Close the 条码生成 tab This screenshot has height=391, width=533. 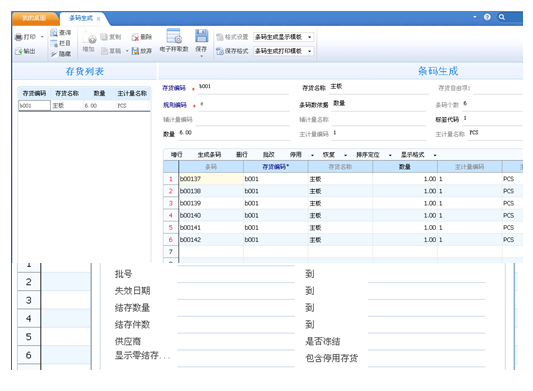[98, 19]
